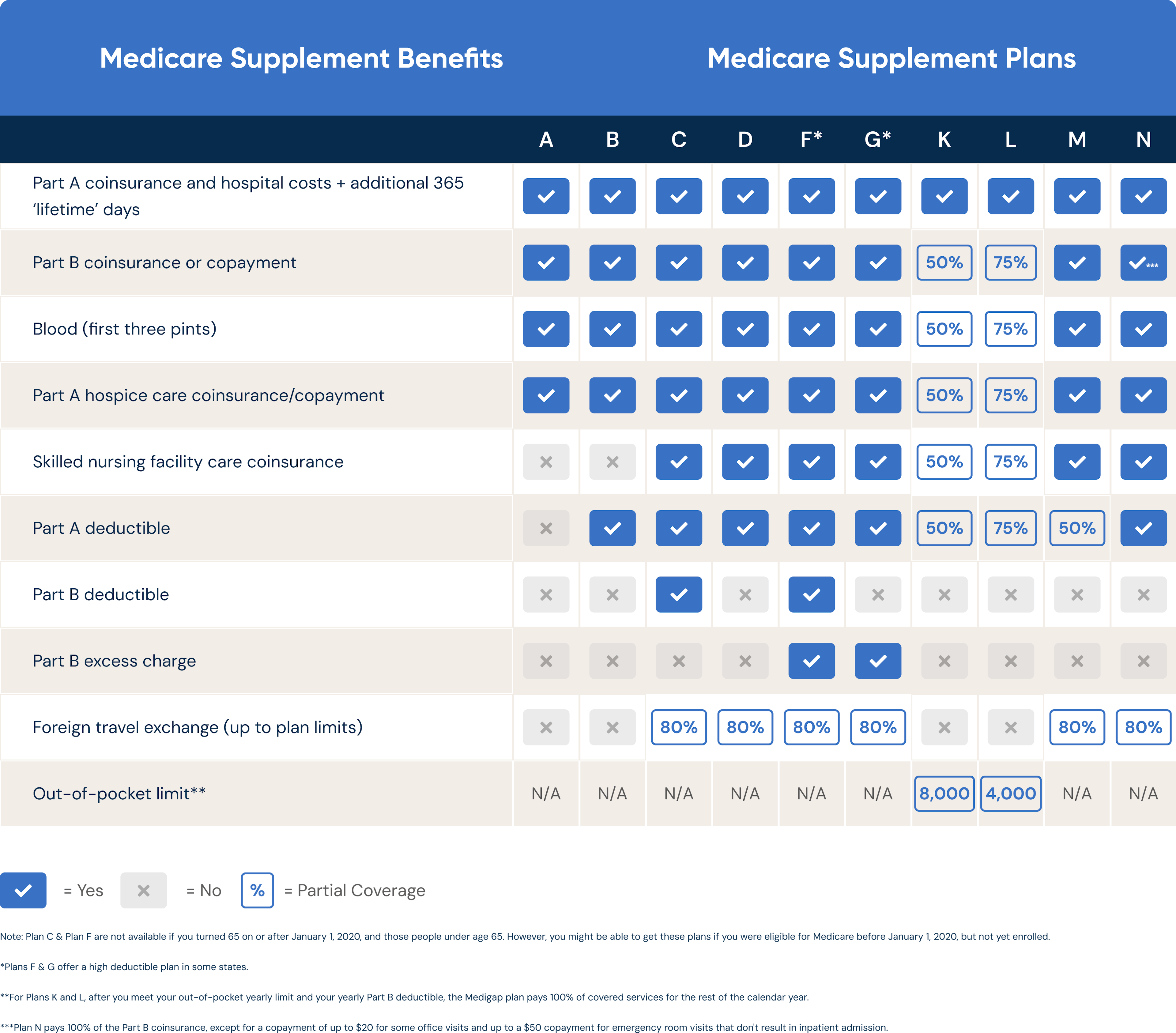Click Plan D N/A out-of-pocket cell
1176x1033 pixels.
click(745, 794)
